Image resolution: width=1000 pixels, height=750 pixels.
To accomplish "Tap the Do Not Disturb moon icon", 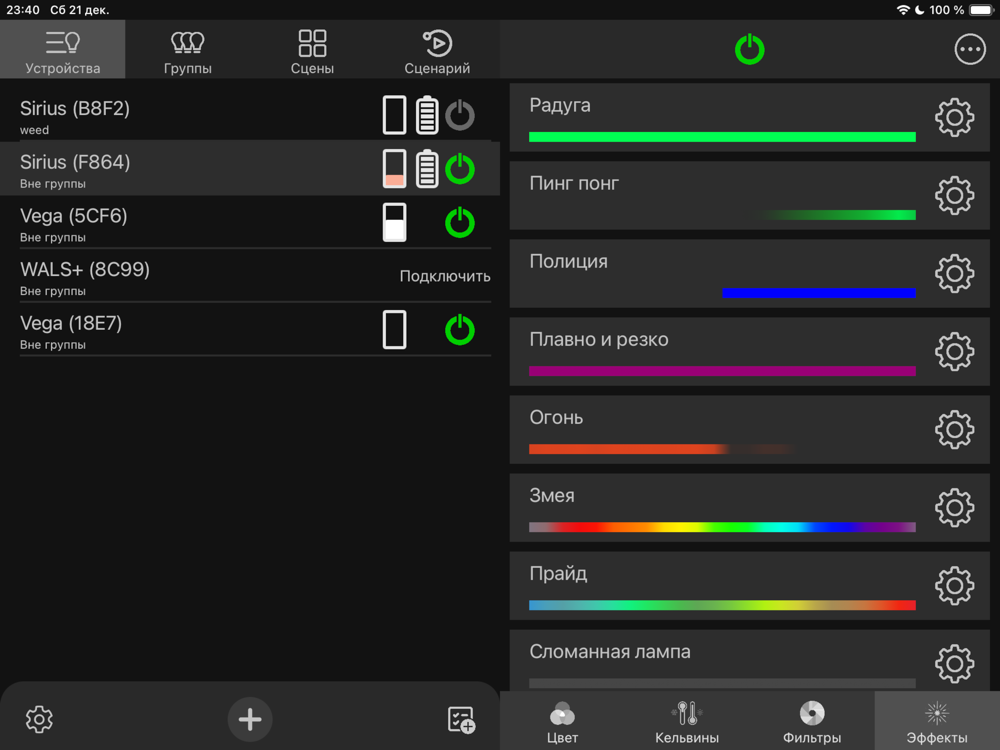I will point(920,10).
